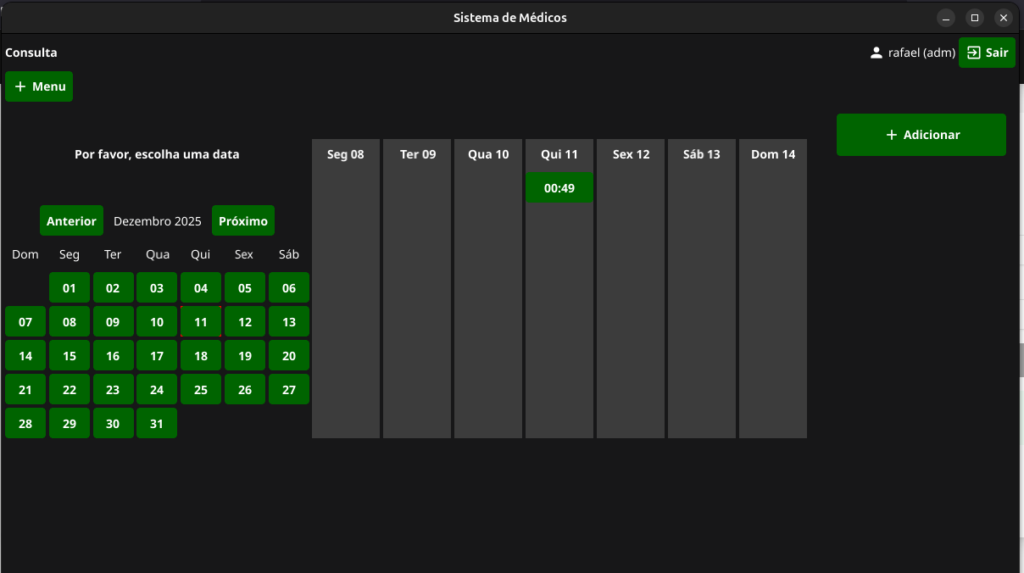
Task: Select day 11 in the December calendar
Action: click(201, 322)
